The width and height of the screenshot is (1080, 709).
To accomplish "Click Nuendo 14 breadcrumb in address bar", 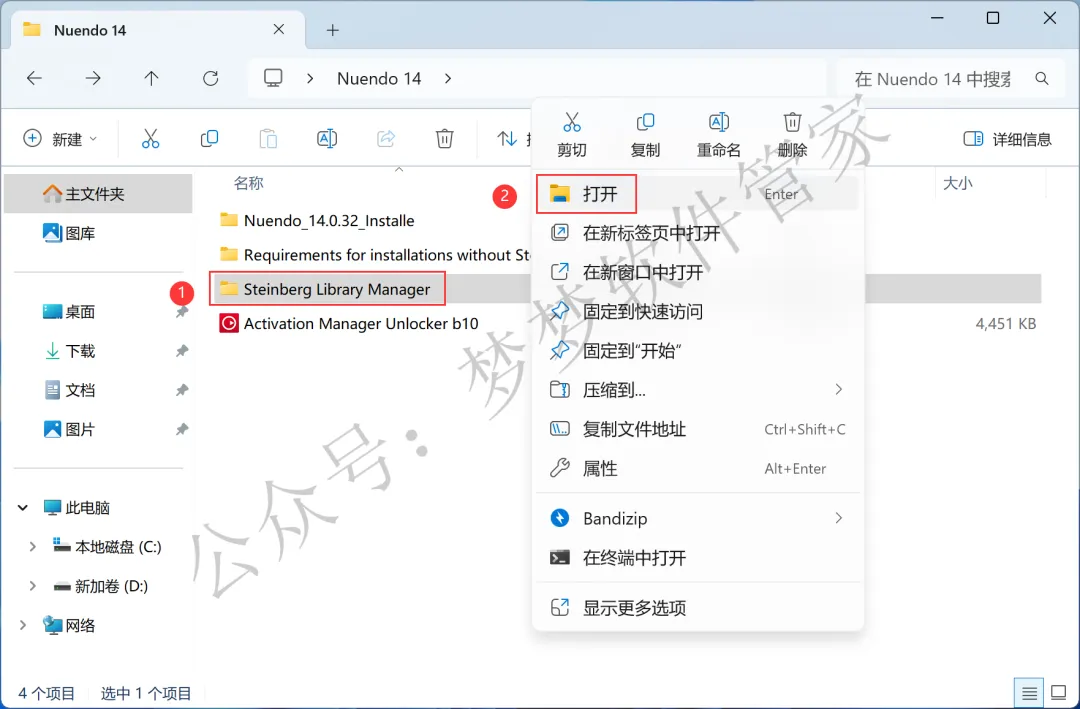I will click(x=379, y=79).
